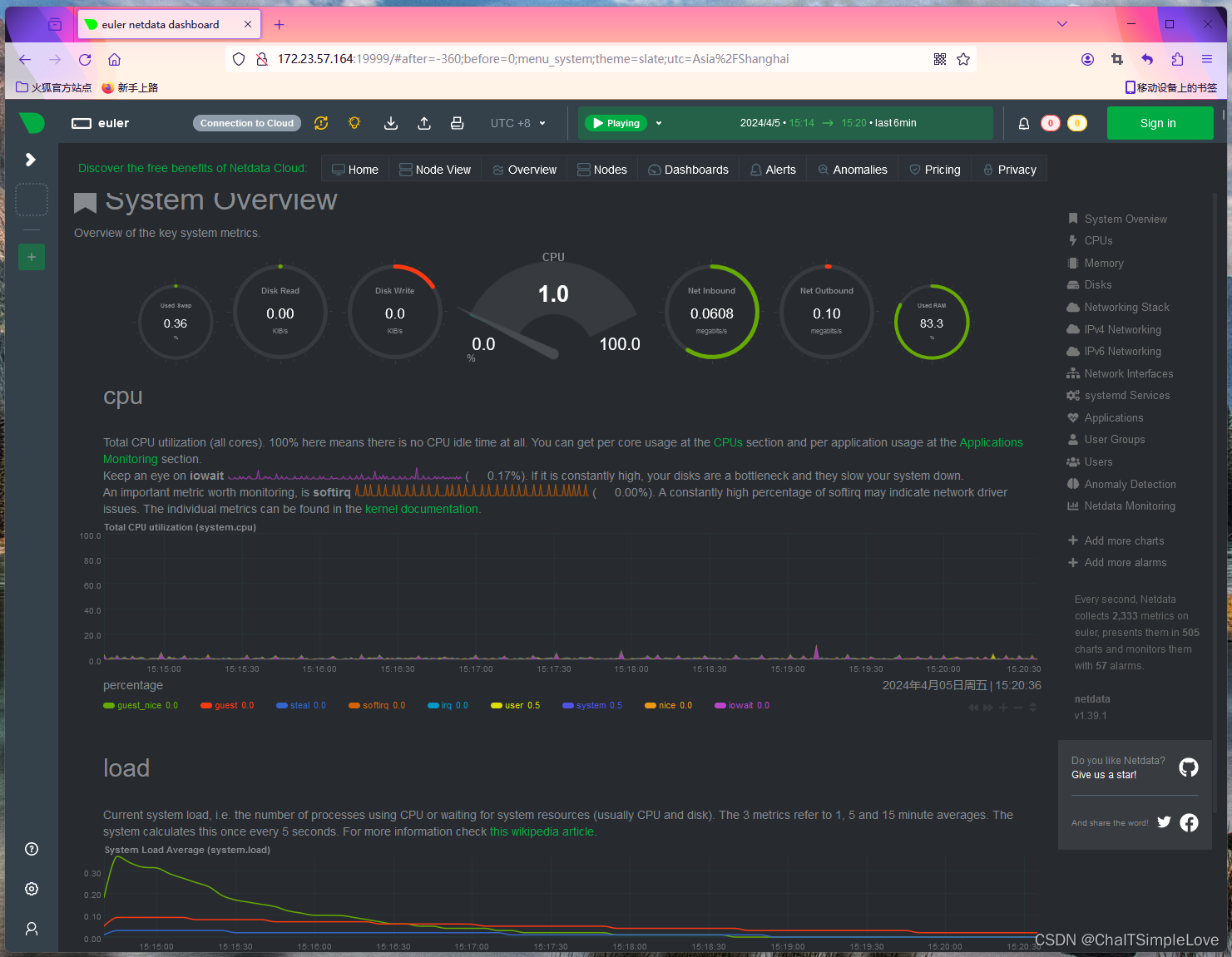
Task: Toggle the steal legend series
Action: 301,706
